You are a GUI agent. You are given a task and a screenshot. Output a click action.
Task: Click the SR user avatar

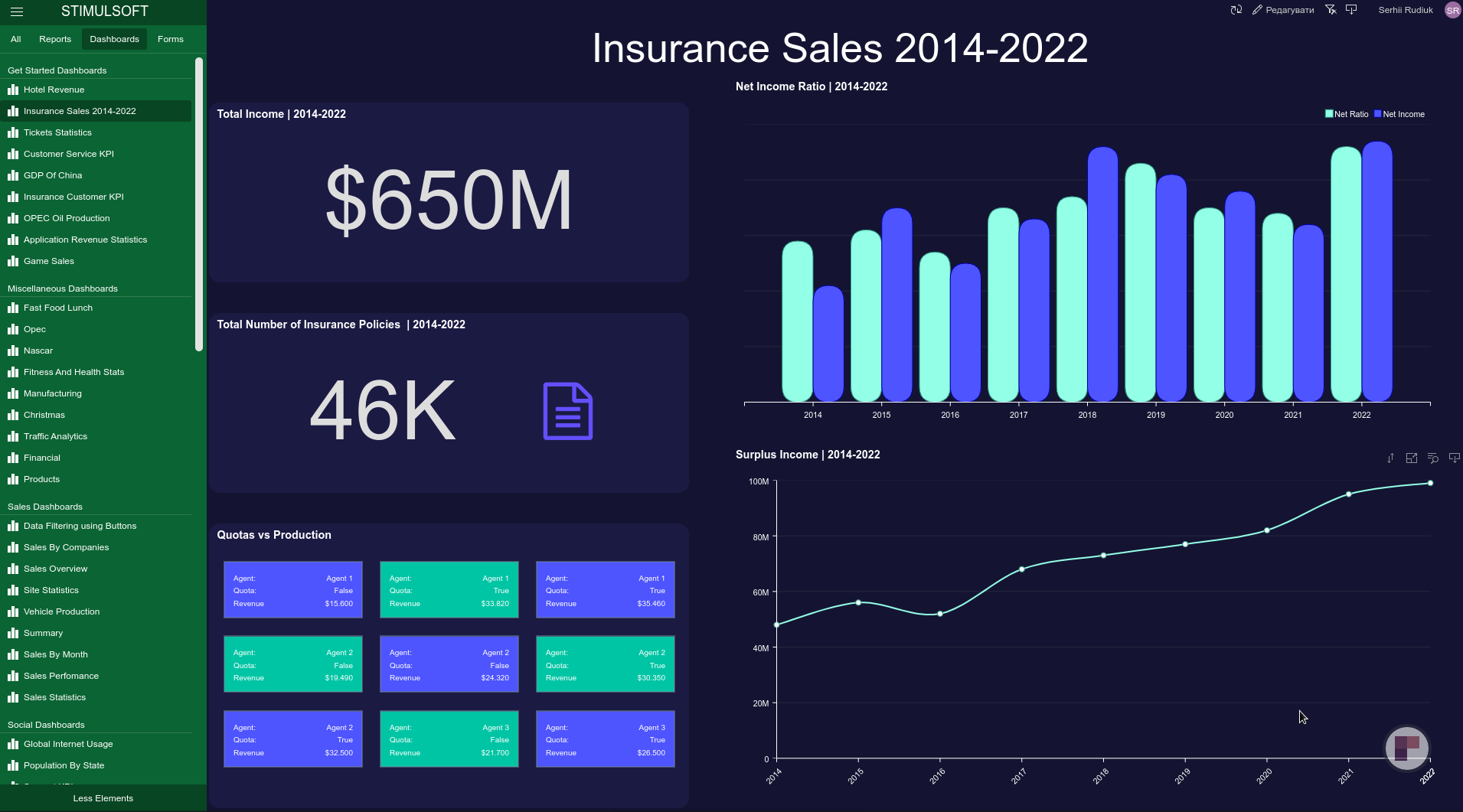[1452, 10]
